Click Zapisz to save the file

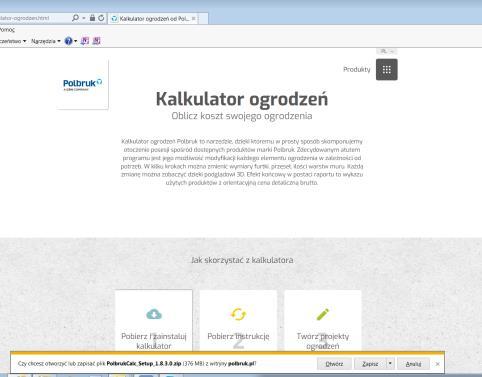pyautogui.click(x=370, y=364)
